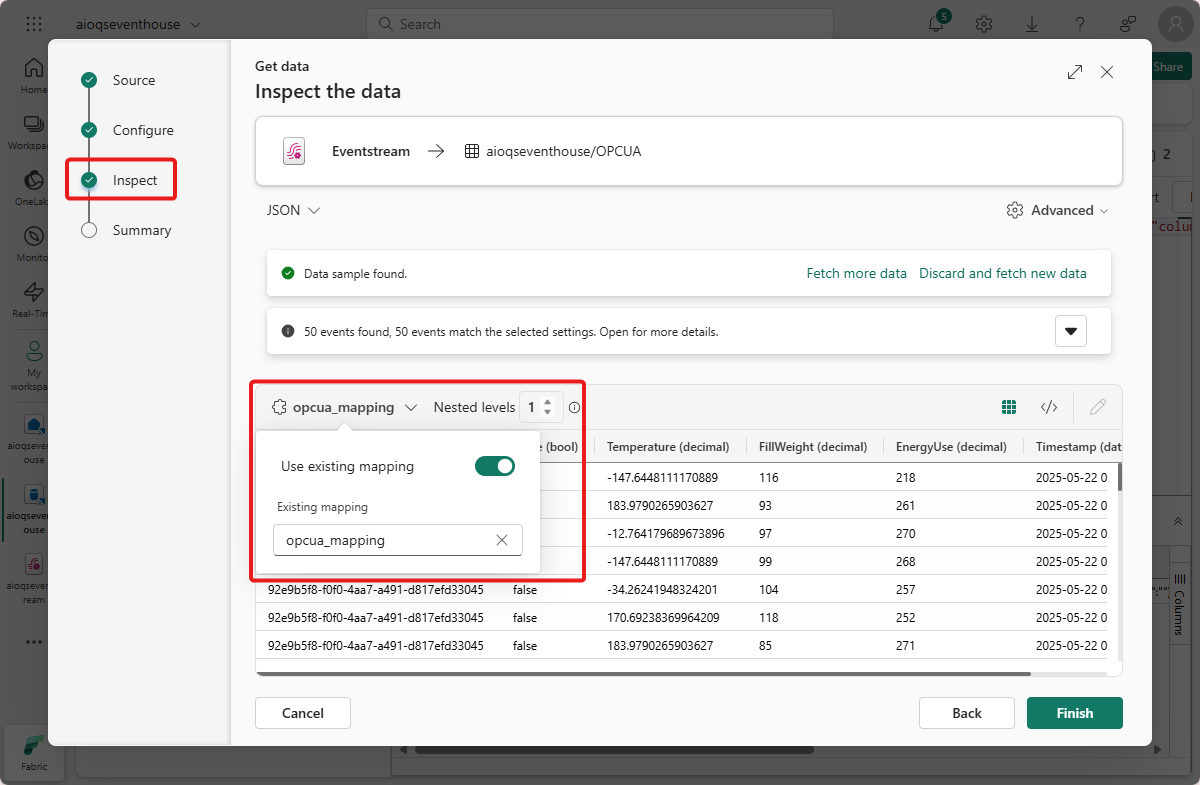Select the Summary step
The width and height of the screenshot is (1200, 785).
pyautogui.click(x=141, y=230)
